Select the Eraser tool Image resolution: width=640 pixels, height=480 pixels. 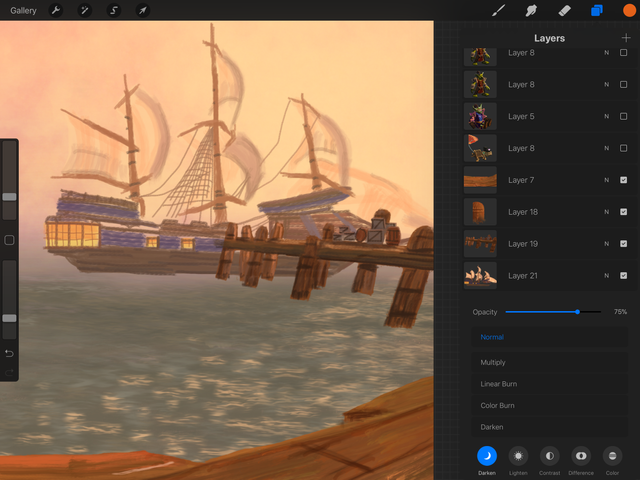564,10
